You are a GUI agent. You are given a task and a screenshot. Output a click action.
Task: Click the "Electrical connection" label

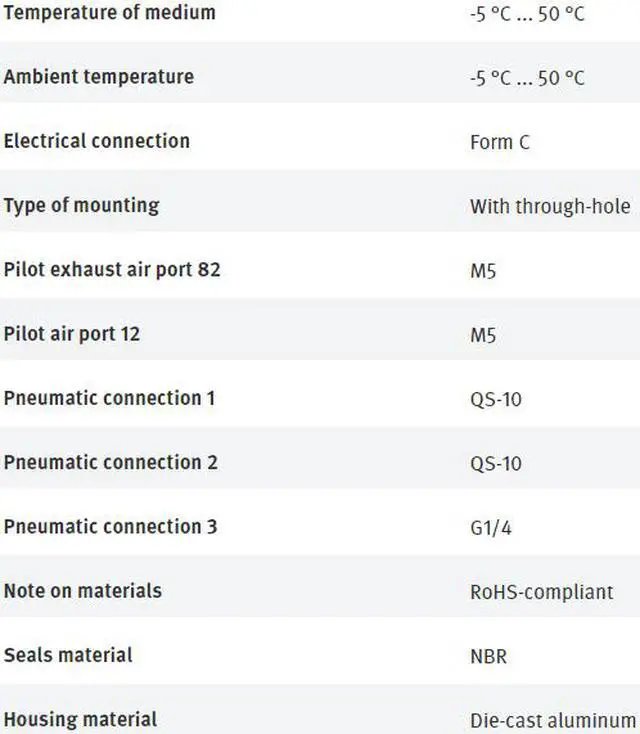pos(97,141)
